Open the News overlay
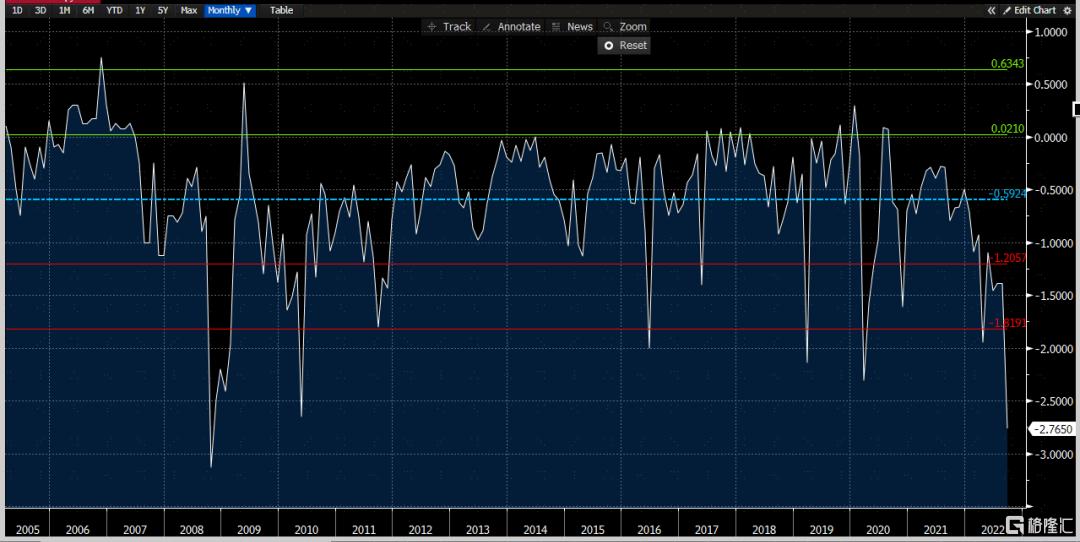This screenshot has height=542, width=1080. point(571,26)
